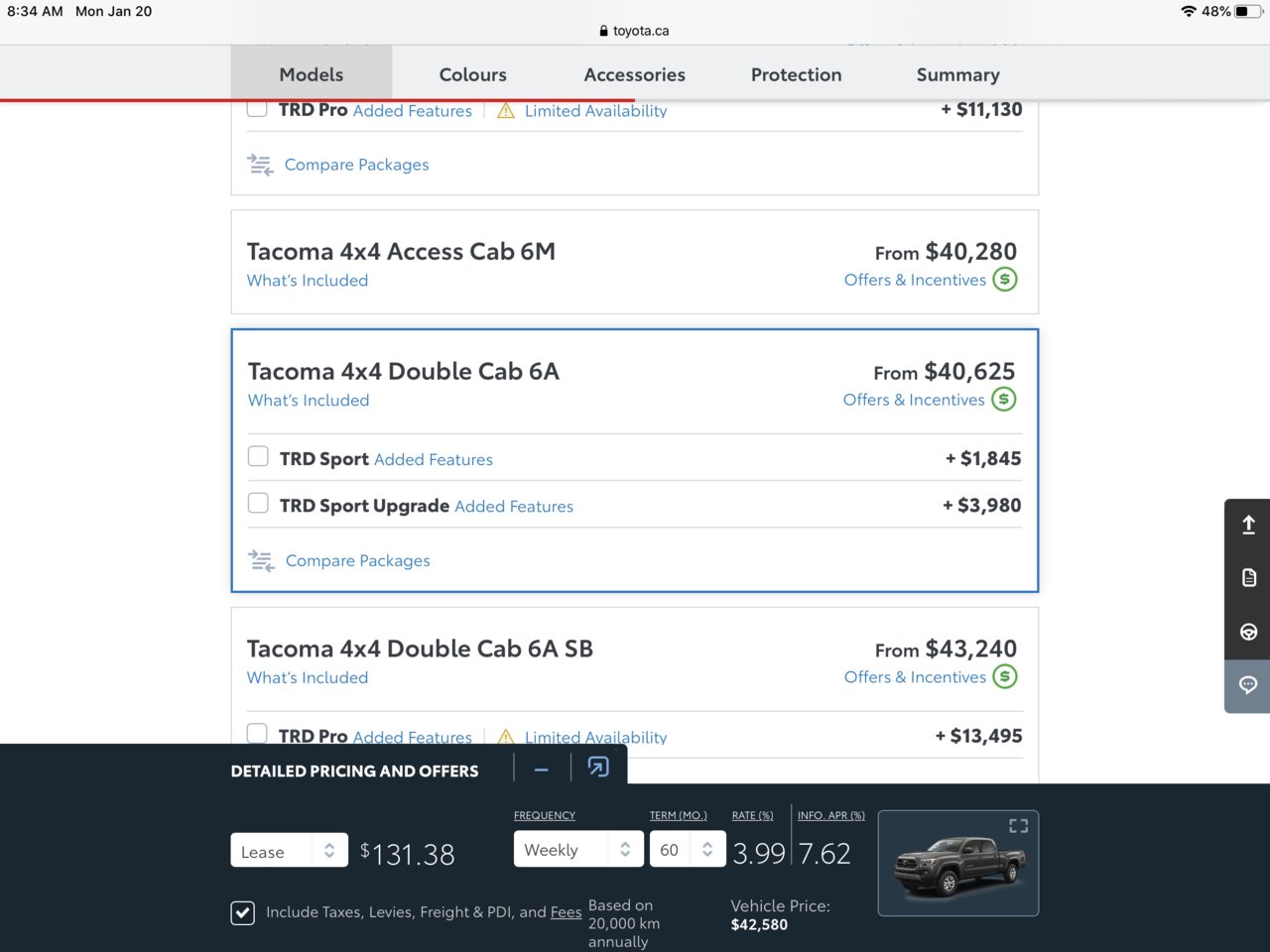View Added Features for TRD Sport Upgrade
Image resolution: width=1270 pixels, height=952 pixels.
click(x=514, y=506)
